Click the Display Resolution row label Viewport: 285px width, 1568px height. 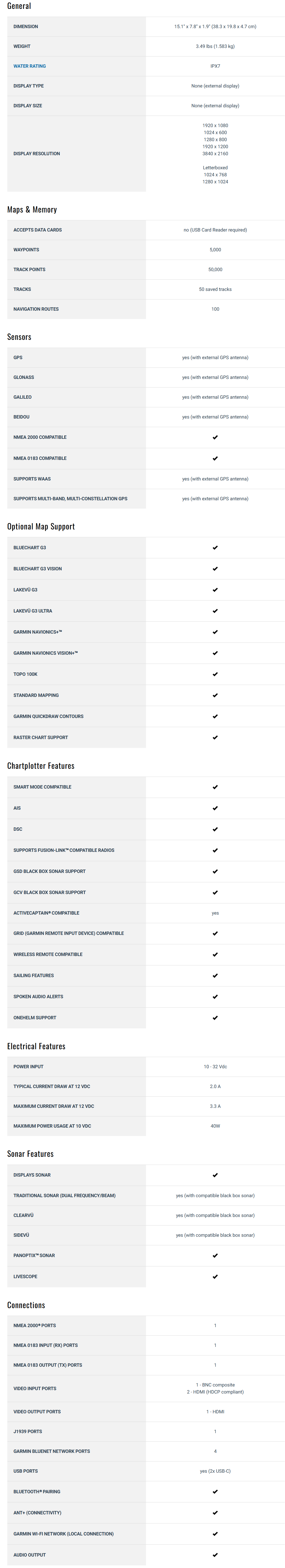36,153
